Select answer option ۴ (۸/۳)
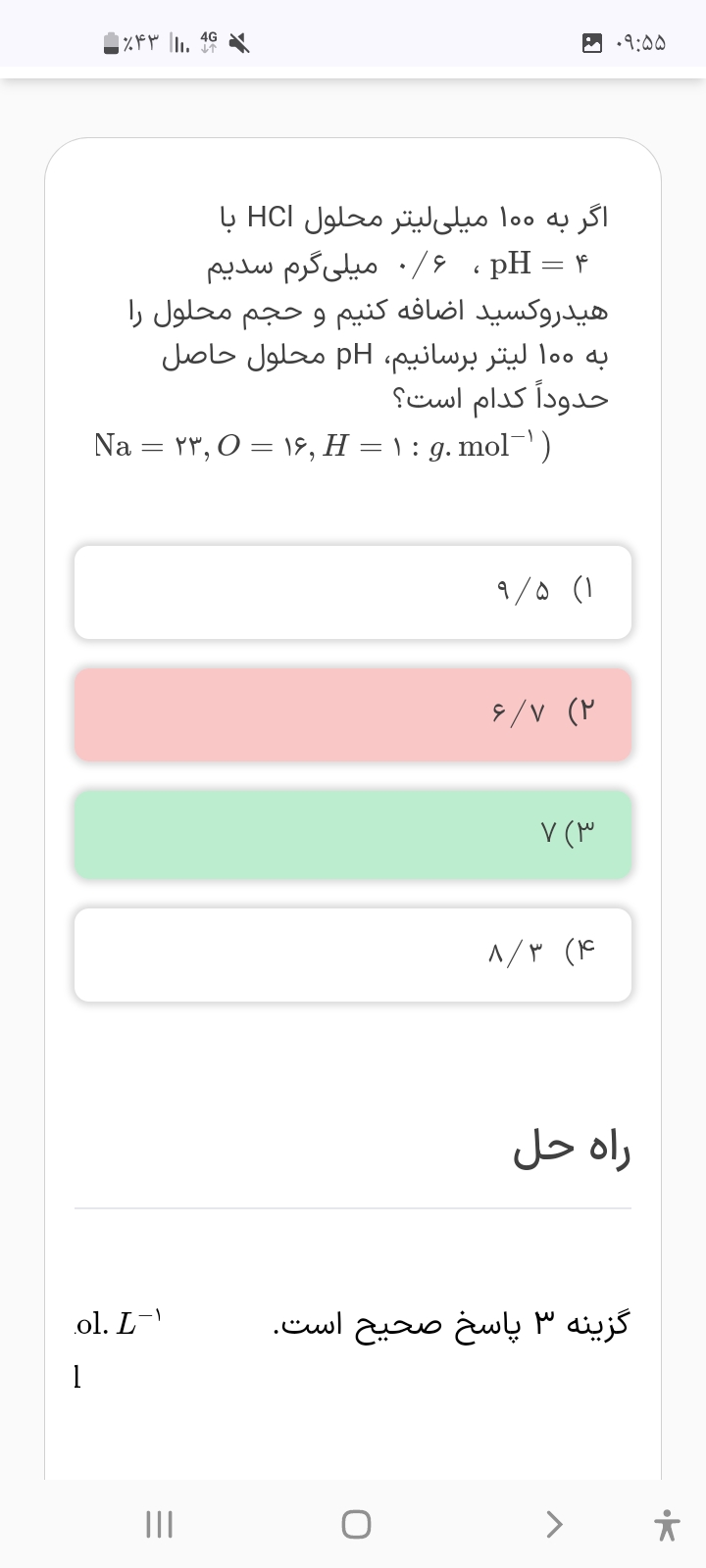The height and width of the screenshot is (1568, 706). tap(353, 955)
